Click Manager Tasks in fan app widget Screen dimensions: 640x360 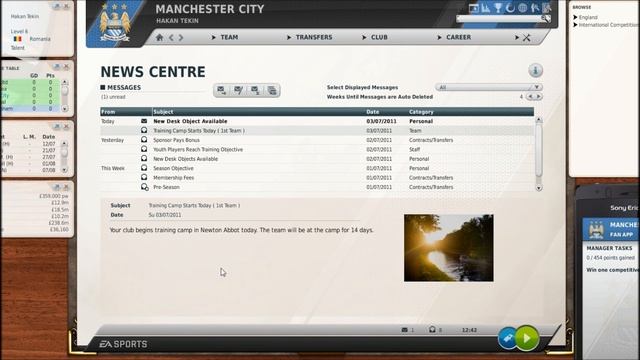click(x=609, y=248)
